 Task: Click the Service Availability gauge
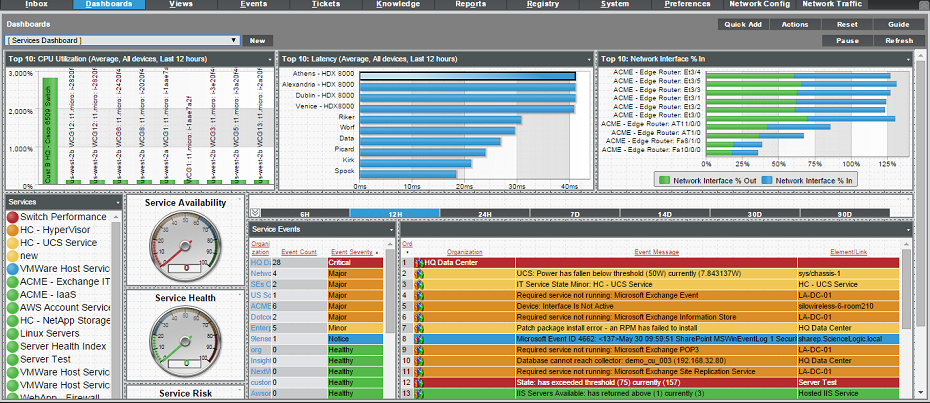point(182,249)
